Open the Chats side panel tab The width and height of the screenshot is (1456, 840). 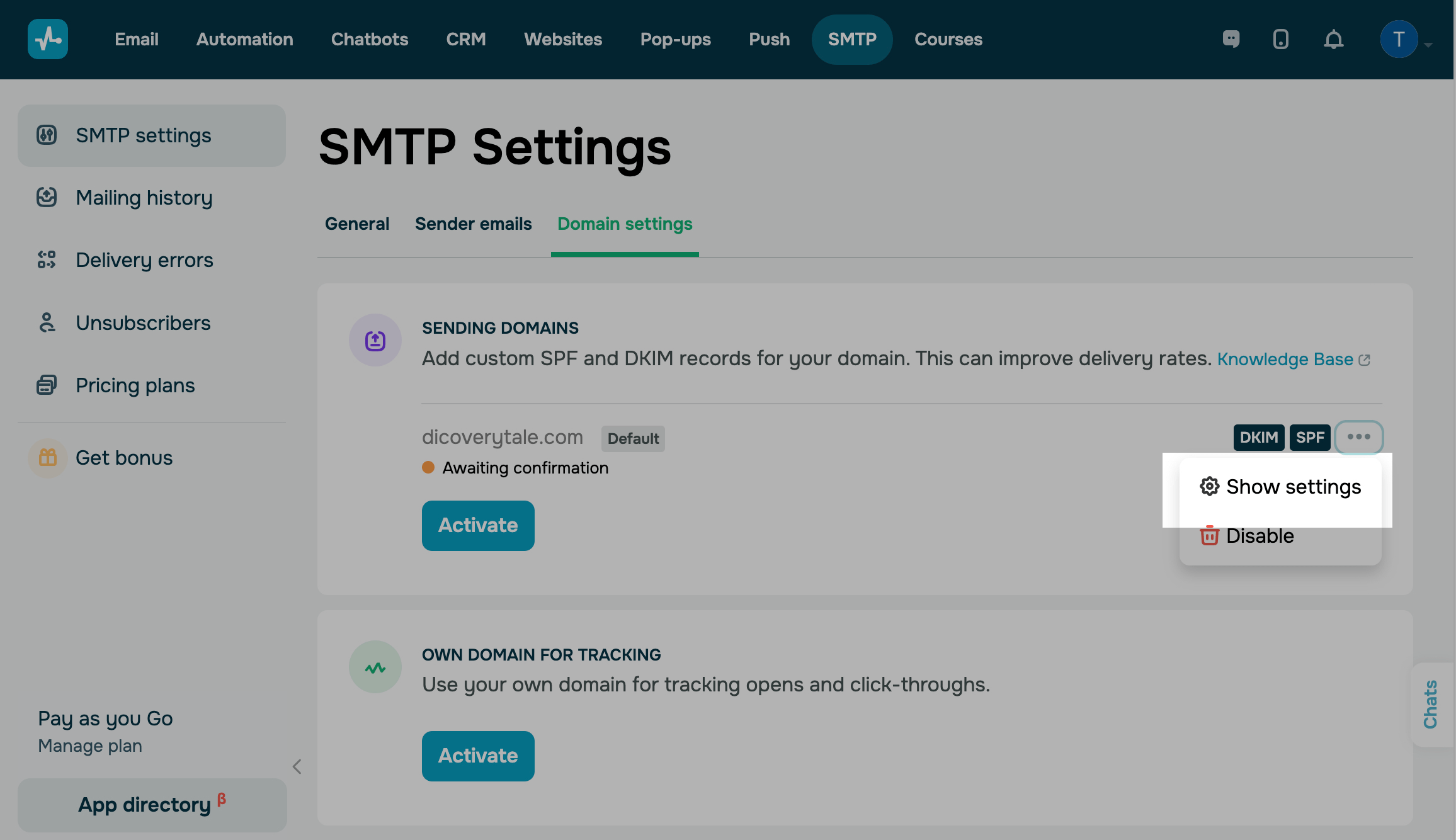(1431, 704)
